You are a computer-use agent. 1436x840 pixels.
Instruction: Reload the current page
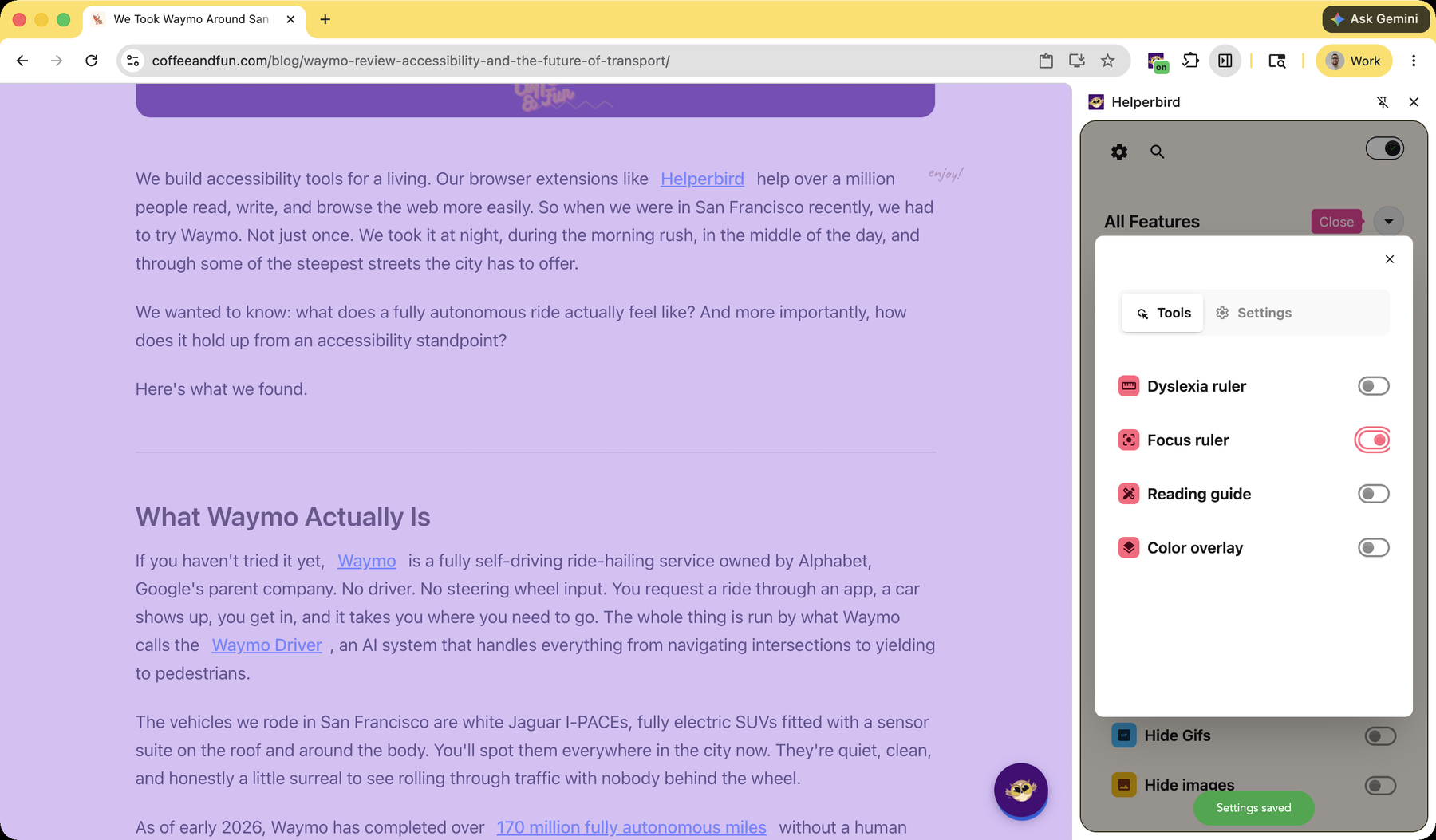92,61
